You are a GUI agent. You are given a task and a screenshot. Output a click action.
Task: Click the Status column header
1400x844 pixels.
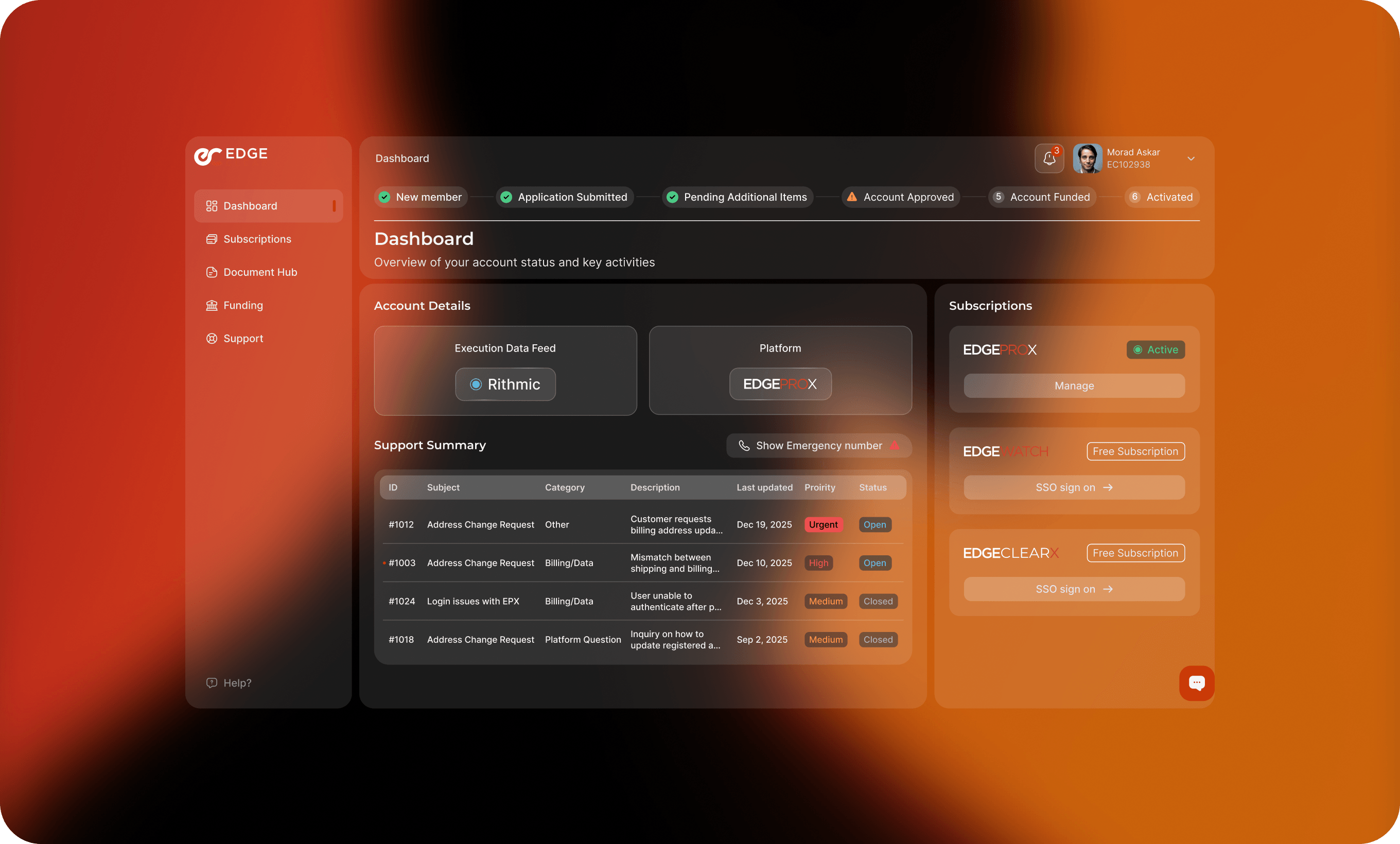[x=873, y=487]
